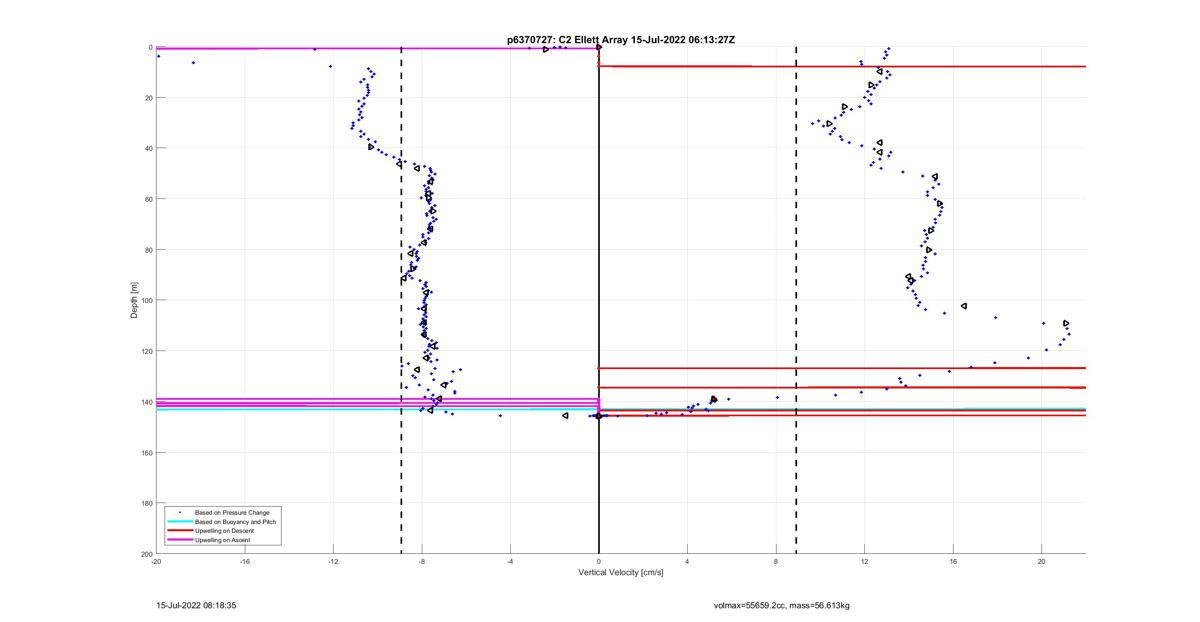1200x622 pixels.
Task: Click the velocity axis tick label '-12'
Action: click(x=333, y=561)
